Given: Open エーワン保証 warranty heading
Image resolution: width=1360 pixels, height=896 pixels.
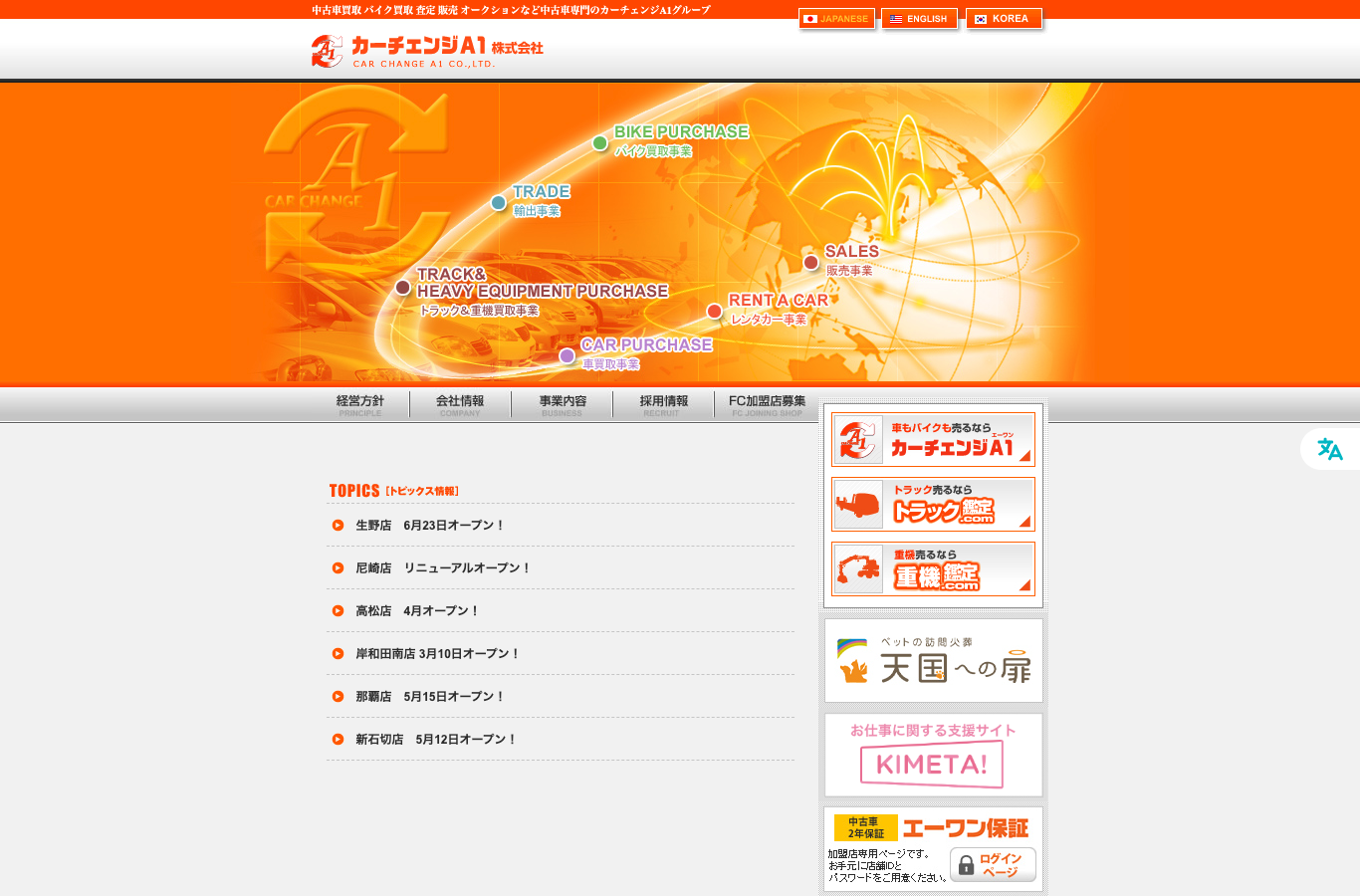Looking at the screenshot, I should pos(965,828).
